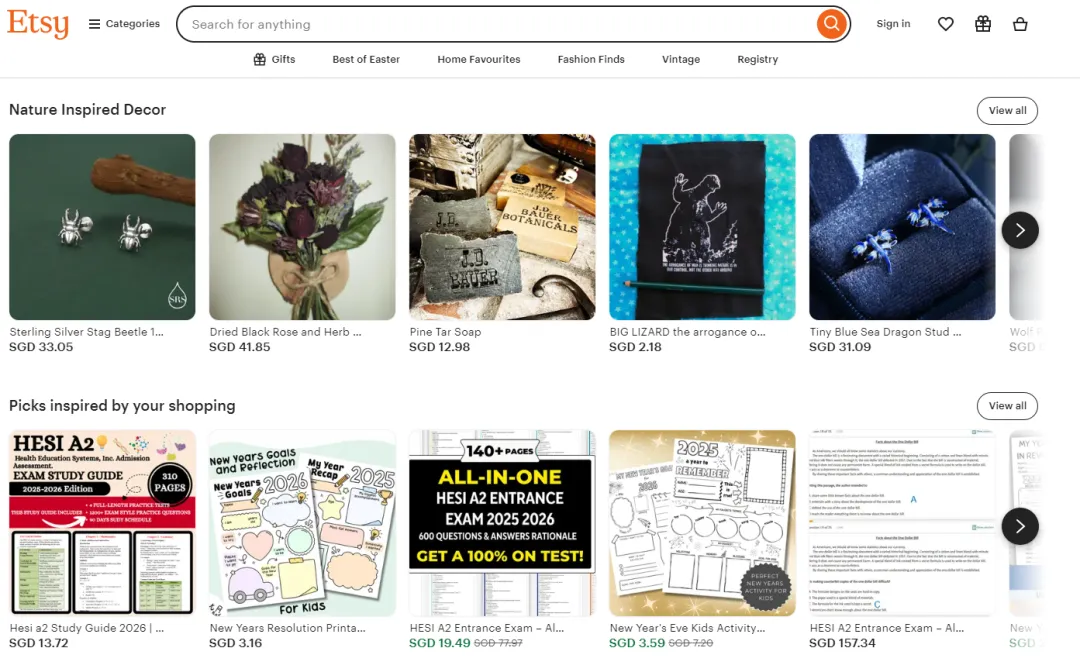
Task: Open Gifts link with gift icon
Action: point(274,59)
